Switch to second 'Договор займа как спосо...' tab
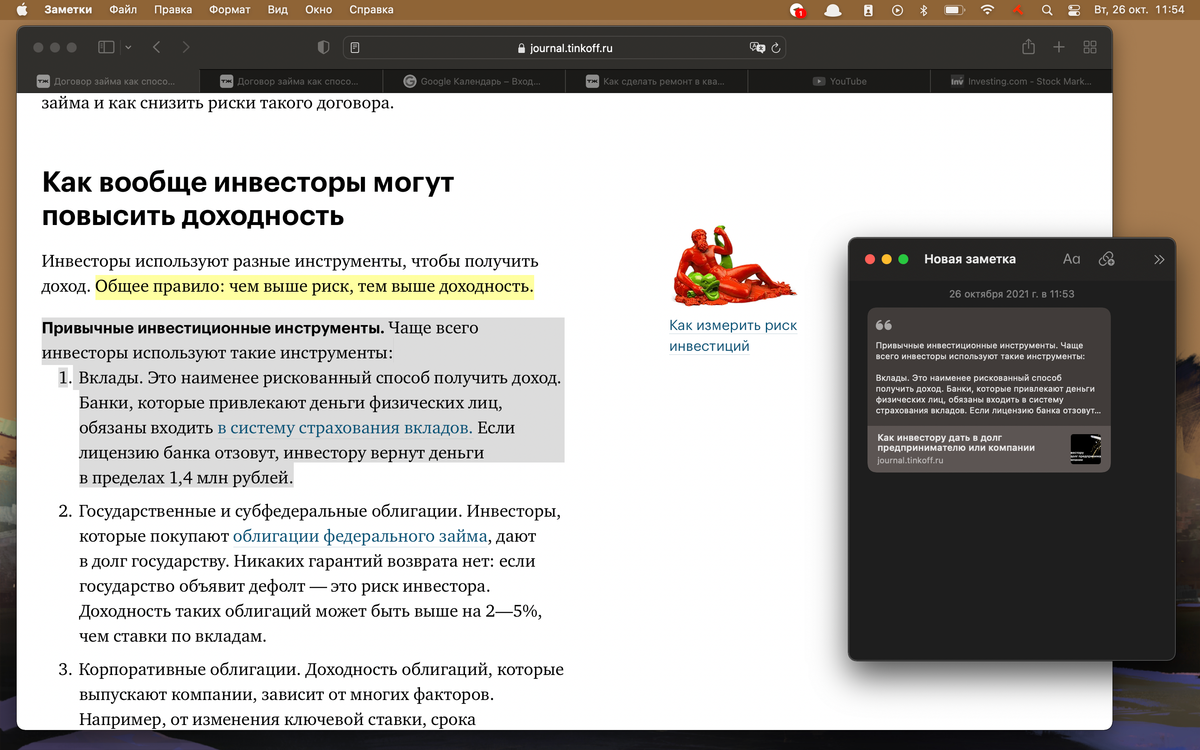 point(290,81)
